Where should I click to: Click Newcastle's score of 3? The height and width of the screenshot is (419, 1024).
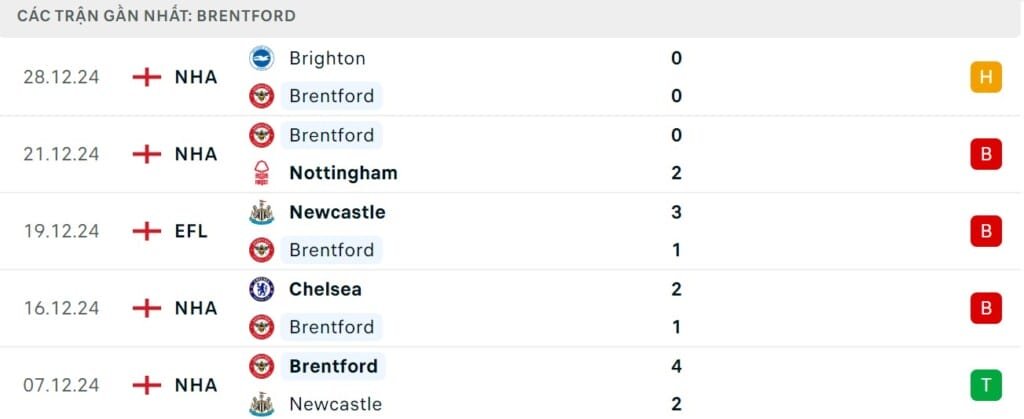click(x=677, y=212)
